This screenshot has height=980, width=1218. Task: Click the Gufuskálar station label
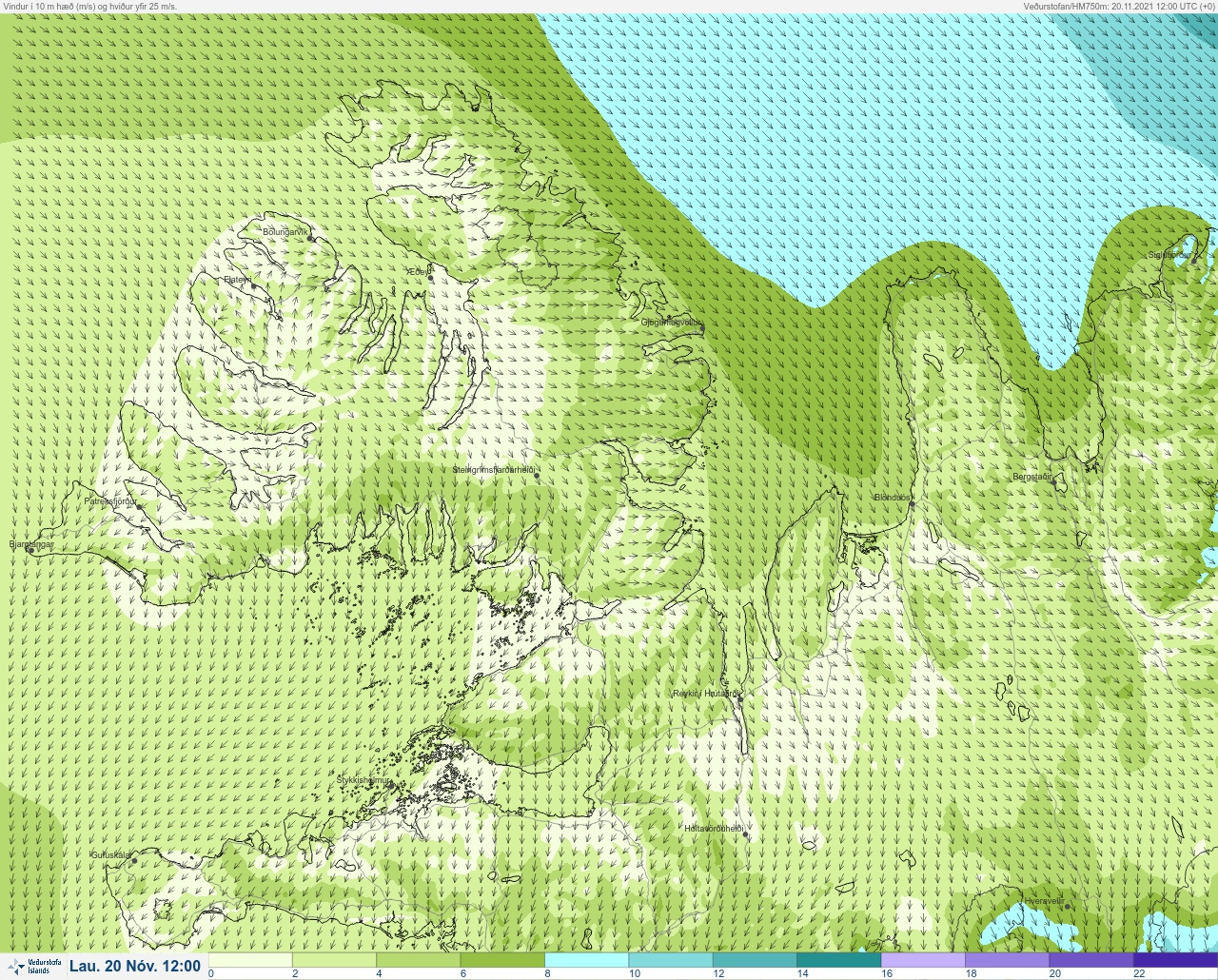click(x=111, y=855)
